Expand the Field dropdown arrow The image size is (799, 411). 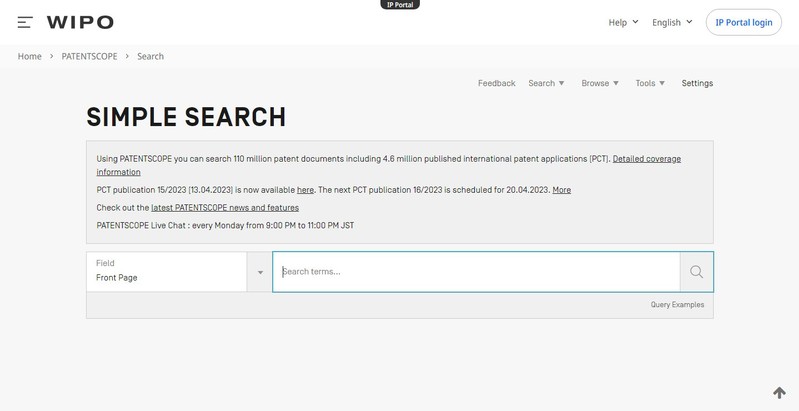coord(260,272)
